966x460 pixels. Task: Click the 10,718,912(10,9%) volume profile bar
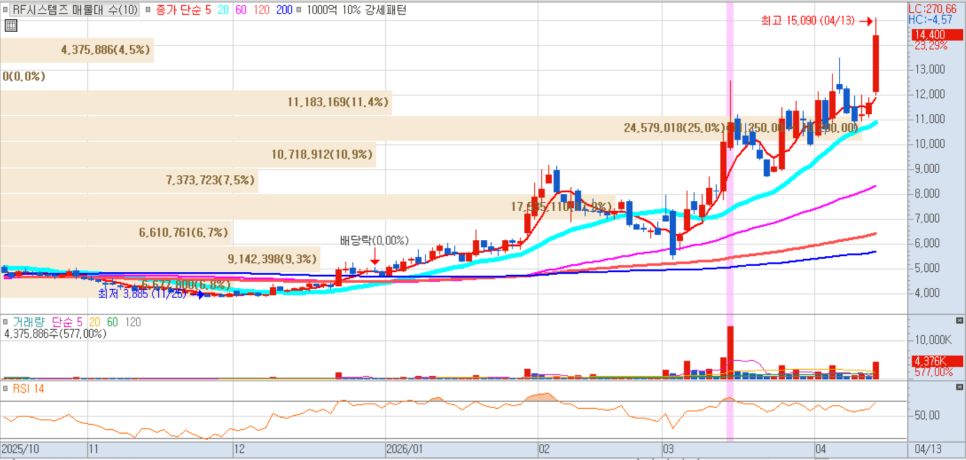188,154
